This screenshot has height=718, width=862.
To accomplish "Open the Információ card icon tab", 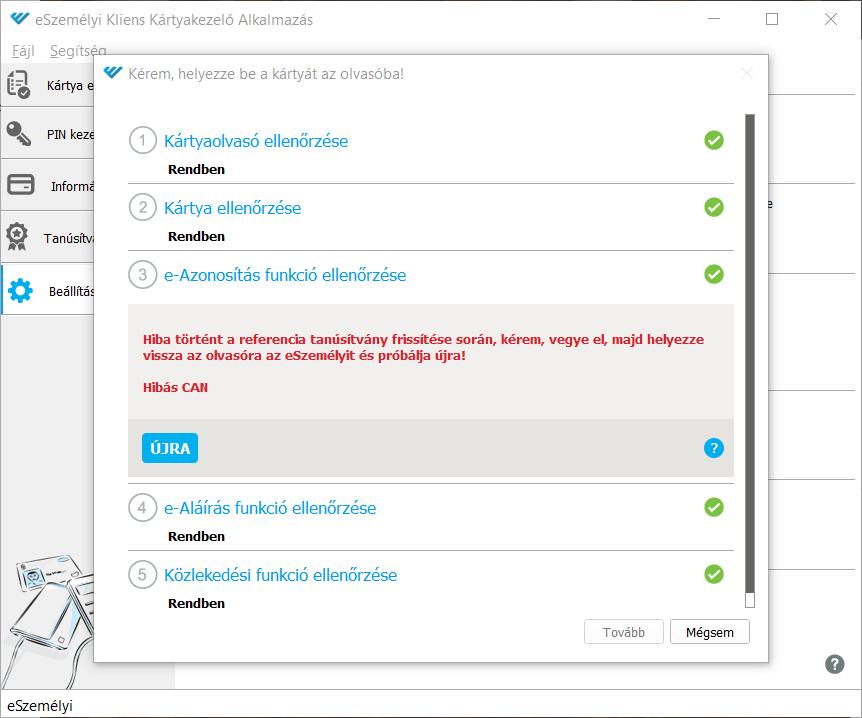I will pyautogui.click(x=21, y=185).
